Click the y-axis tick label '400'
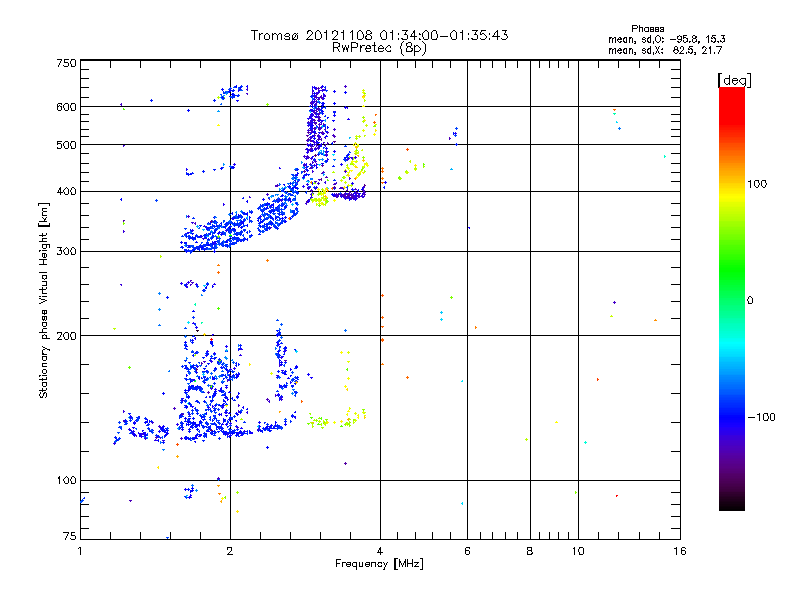This screenshot has height=600, width=800. (x=66, y=192)
